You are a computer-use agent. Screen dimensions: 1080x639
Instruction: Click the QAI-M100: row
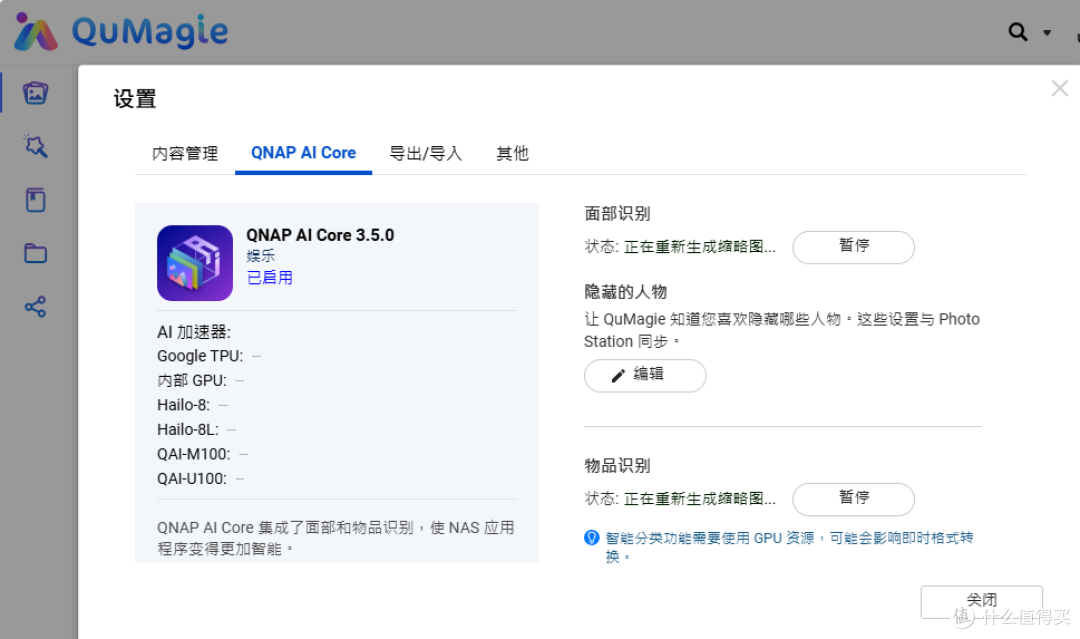(202, 454)
